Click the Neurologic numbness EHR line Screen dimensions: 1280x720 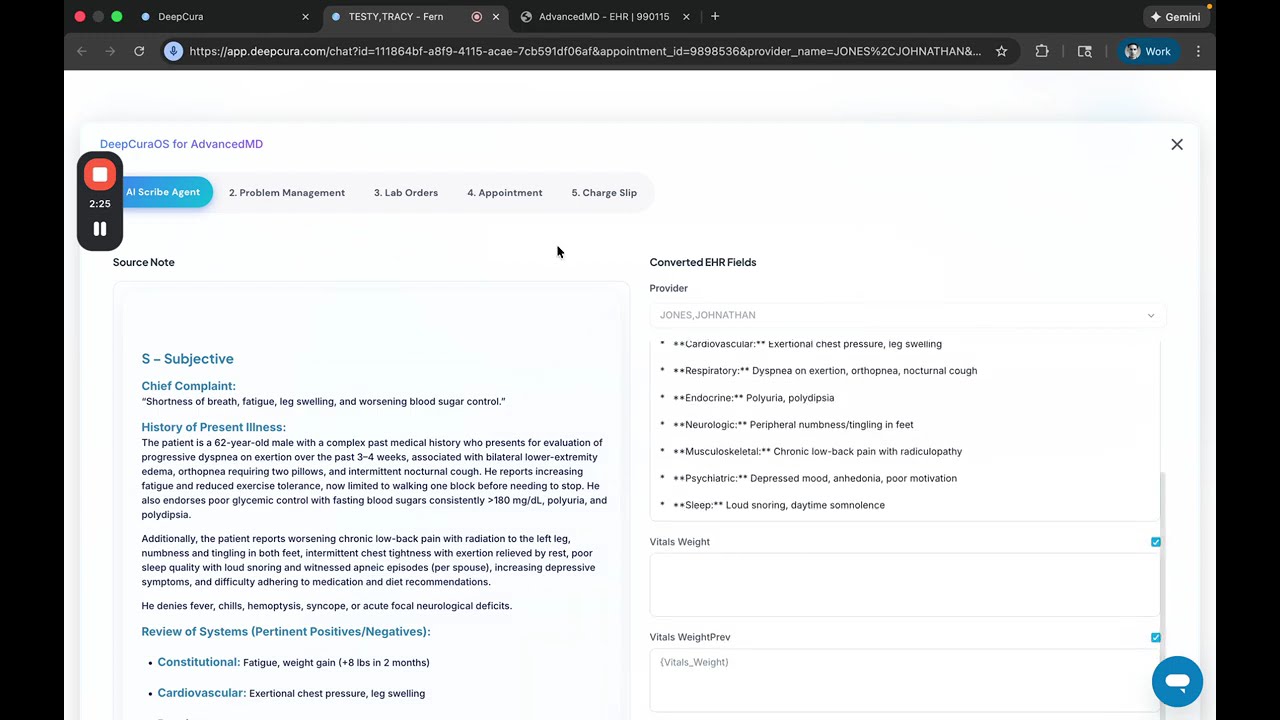tap(793, 425)
